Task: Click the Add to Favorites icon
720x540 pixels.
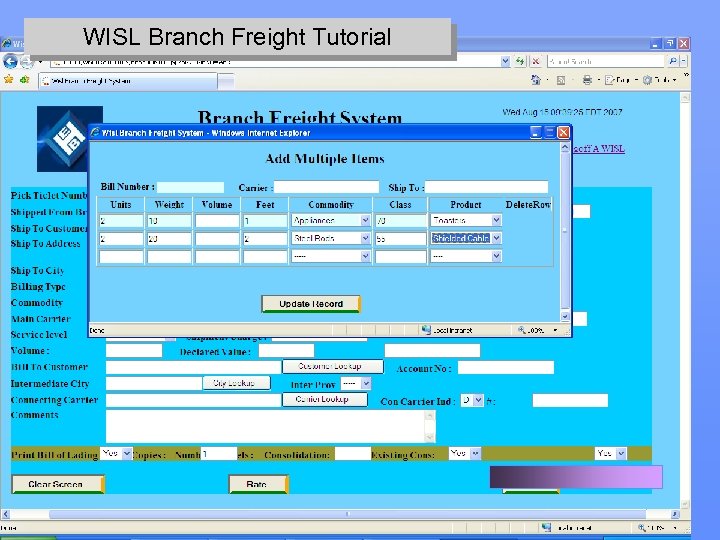Action: pos(24,80)
